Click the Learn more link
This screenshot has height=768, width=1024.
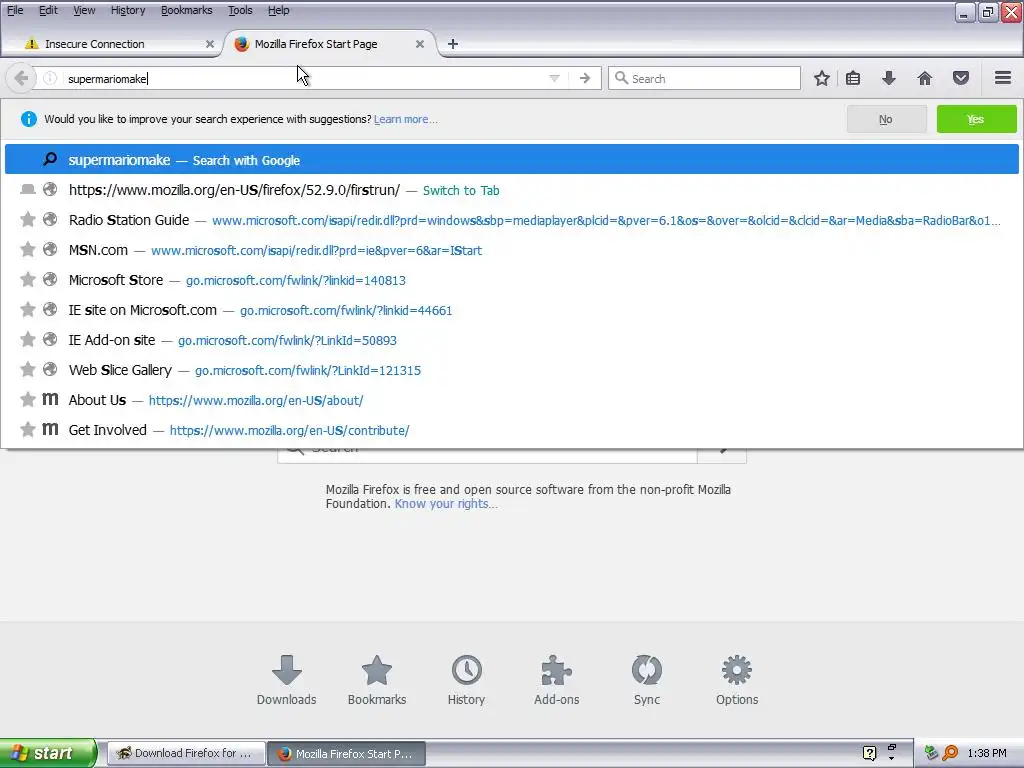[406, 119]
